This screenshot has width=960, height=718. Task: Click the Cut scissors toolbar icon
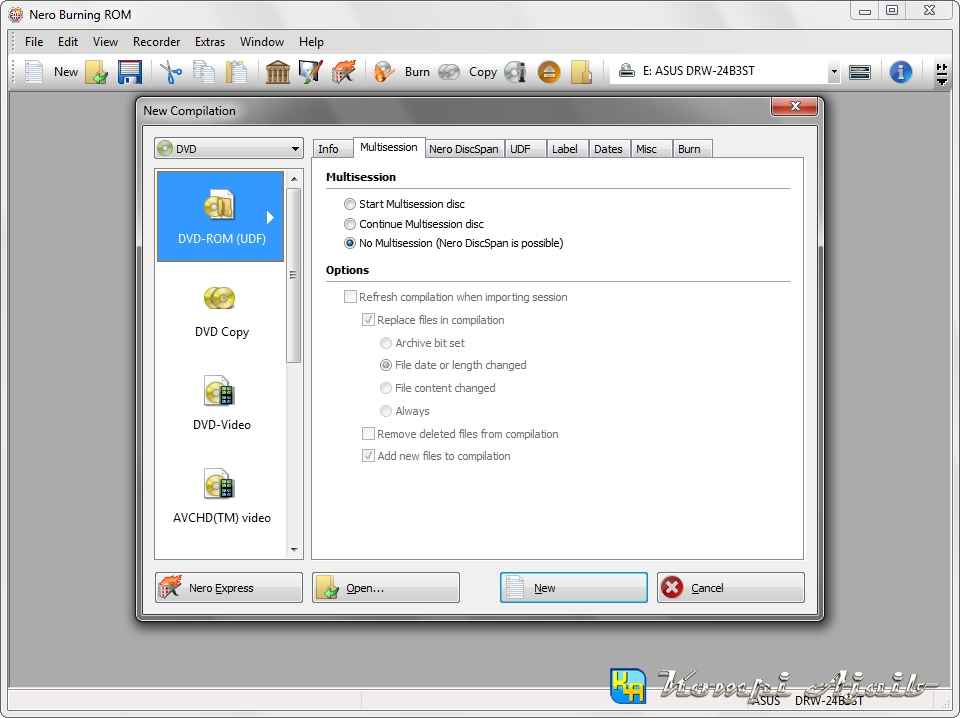point(169,71)
